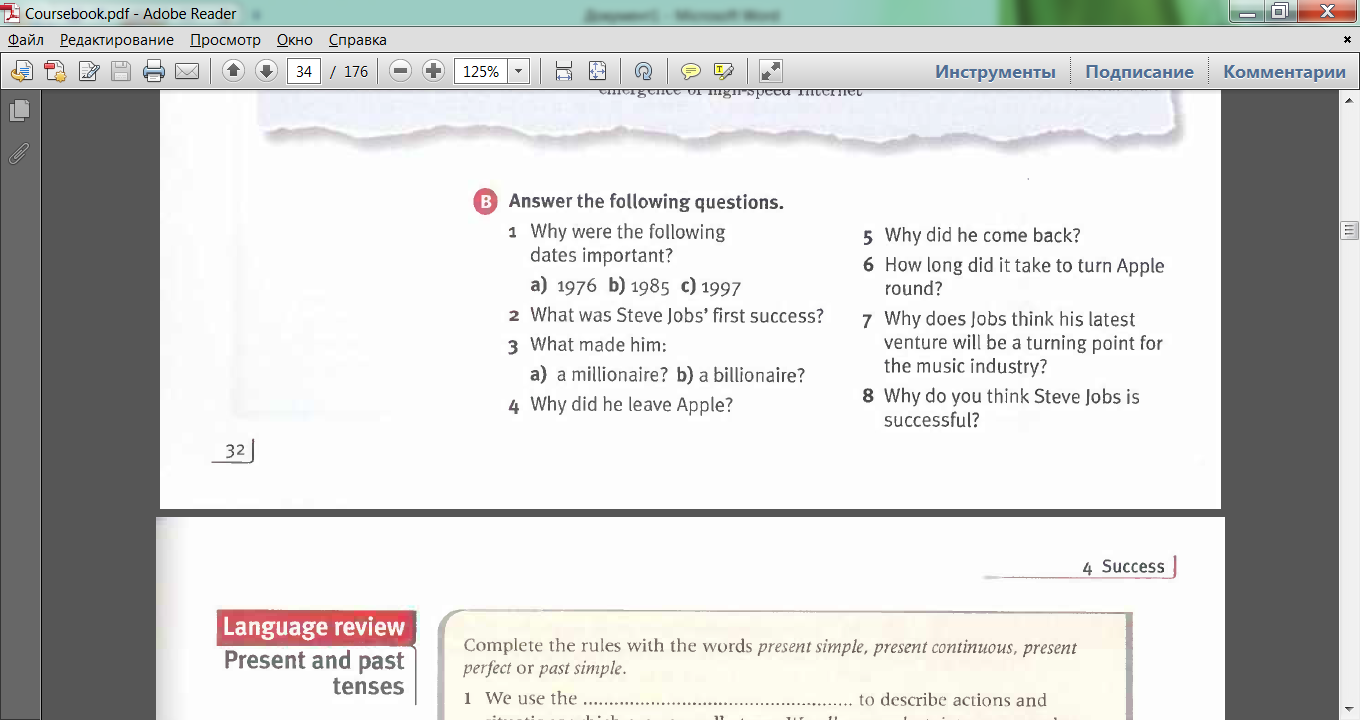1360x720 pixels.
Task: Open the Комментарии panel
Action: click(1285, 71)
